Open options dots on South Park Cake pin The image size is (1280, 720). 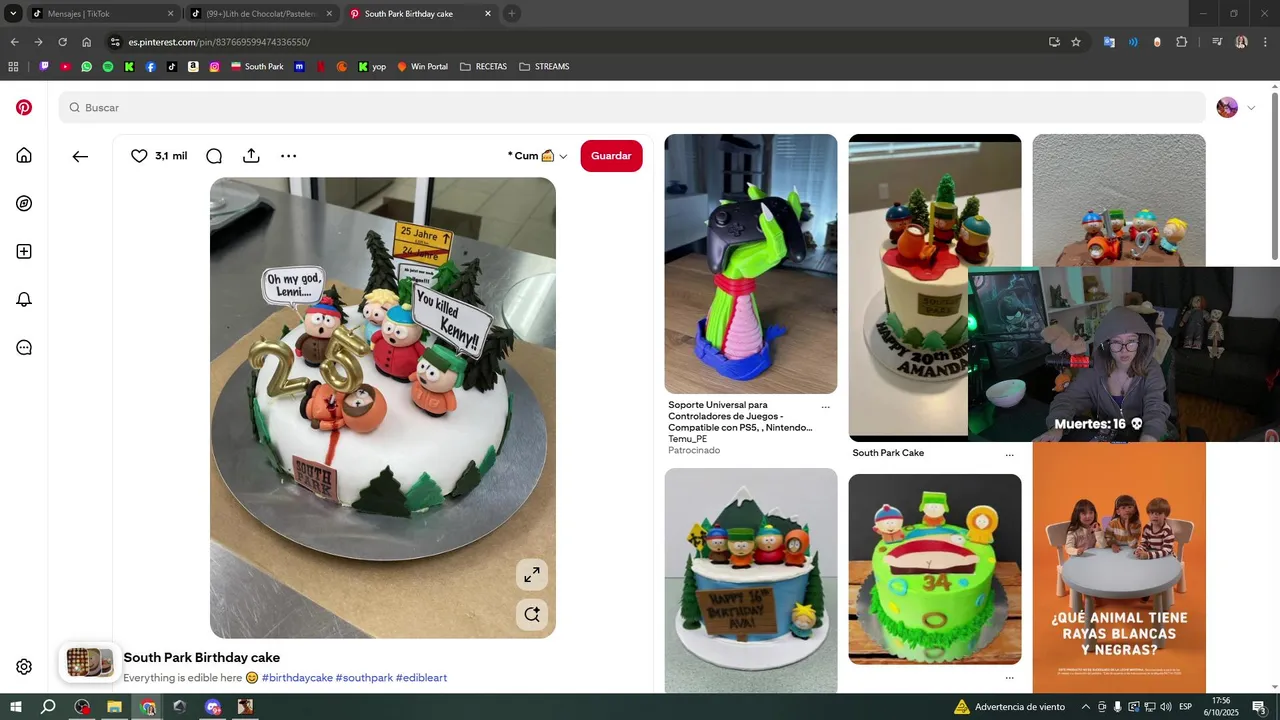click(x=1009, y=454)
